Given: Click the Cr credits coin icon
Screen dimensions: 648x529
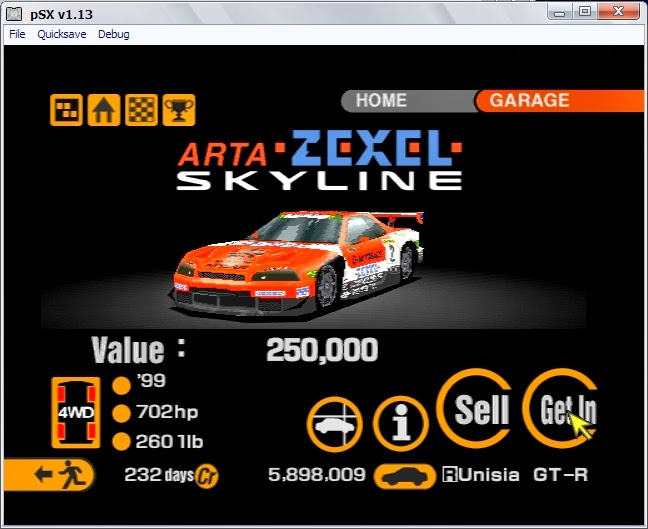Looking at the screenshot, I should click(x=206, y=477).
